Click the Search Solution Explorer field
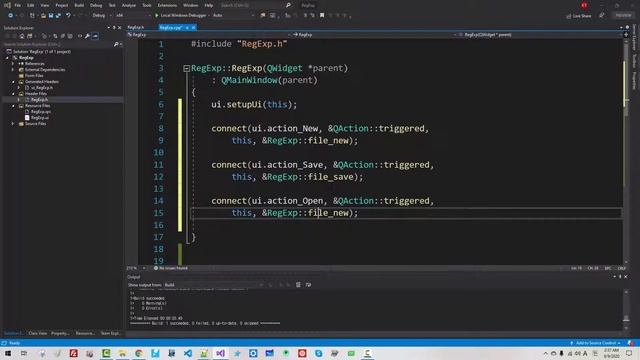The width and height of the screenshot is (640, 360). click(58, 44)
